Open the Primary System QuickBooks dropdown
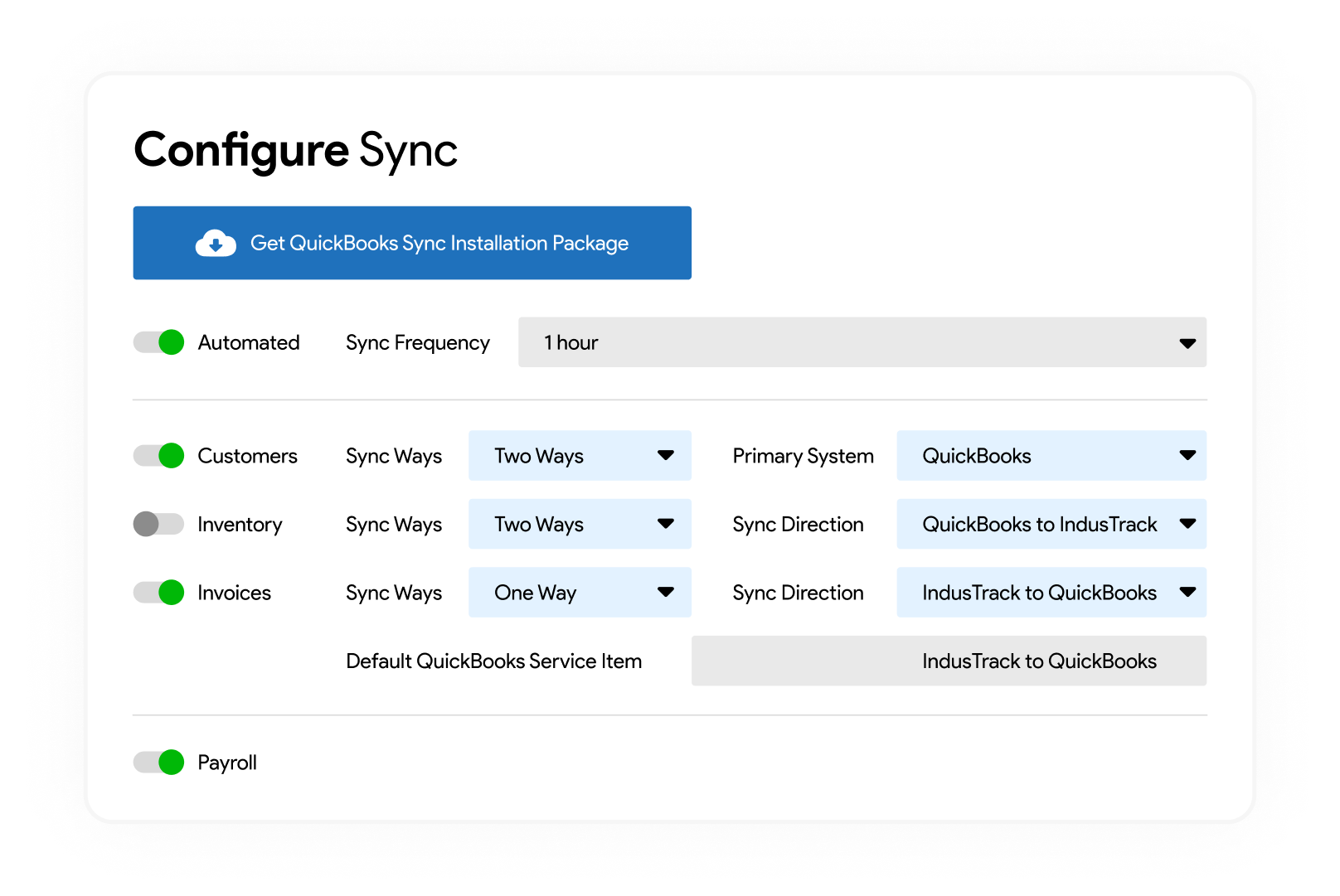 coord(1051,456)
